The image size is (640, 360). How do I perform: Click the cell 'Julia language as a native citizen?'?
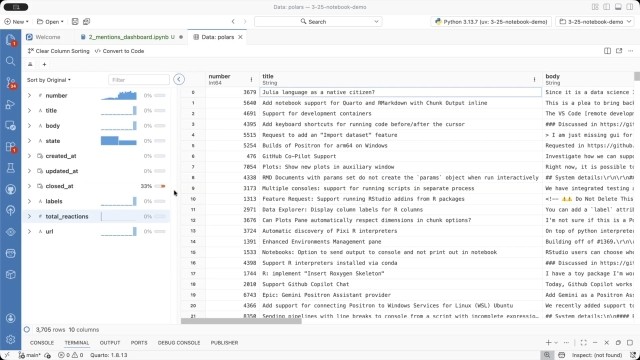(401, 92)
